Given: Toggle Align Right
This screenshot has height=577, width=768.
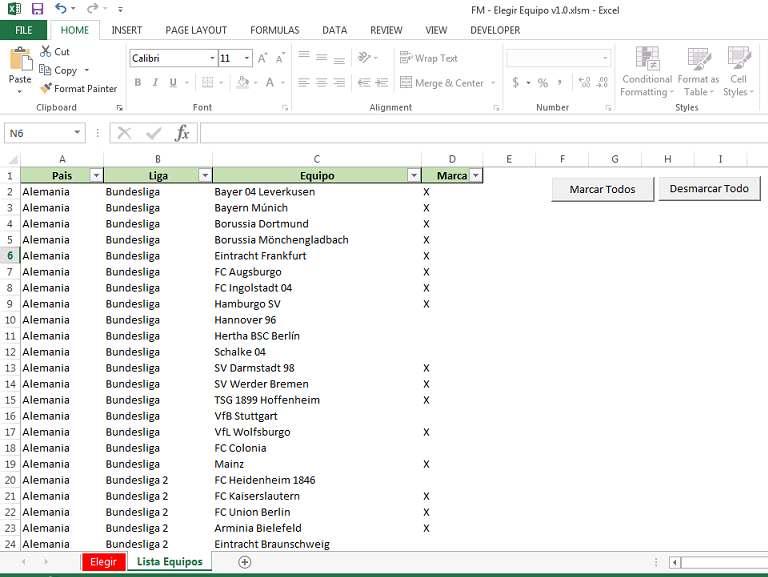Looking at the screenshot, I should pos(339,82).
